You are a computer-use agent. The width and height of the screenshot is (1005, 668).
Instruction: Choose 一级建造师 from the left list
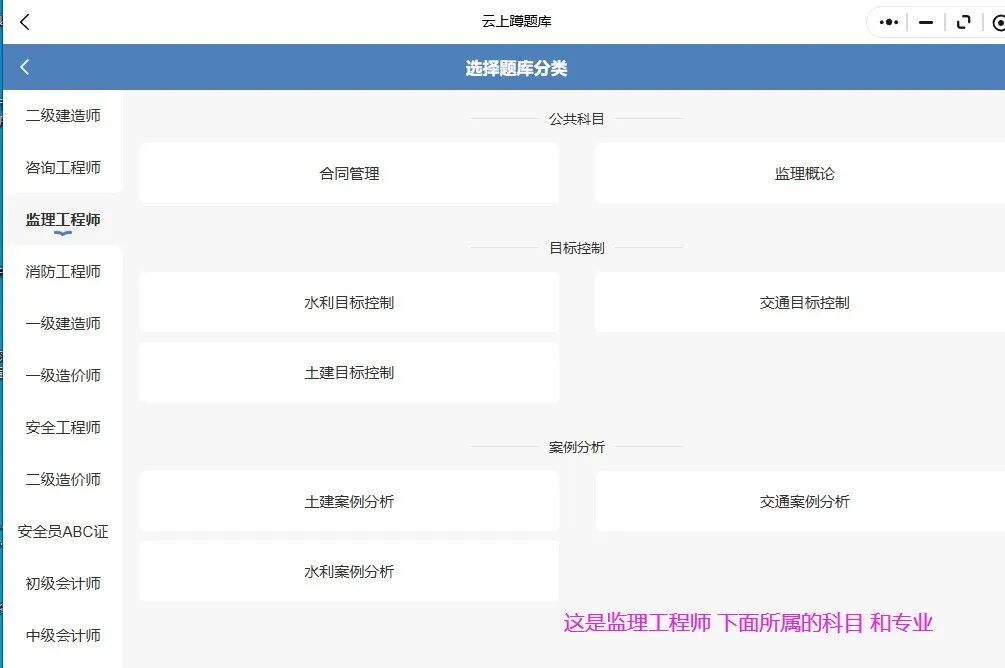pos(63,324)
